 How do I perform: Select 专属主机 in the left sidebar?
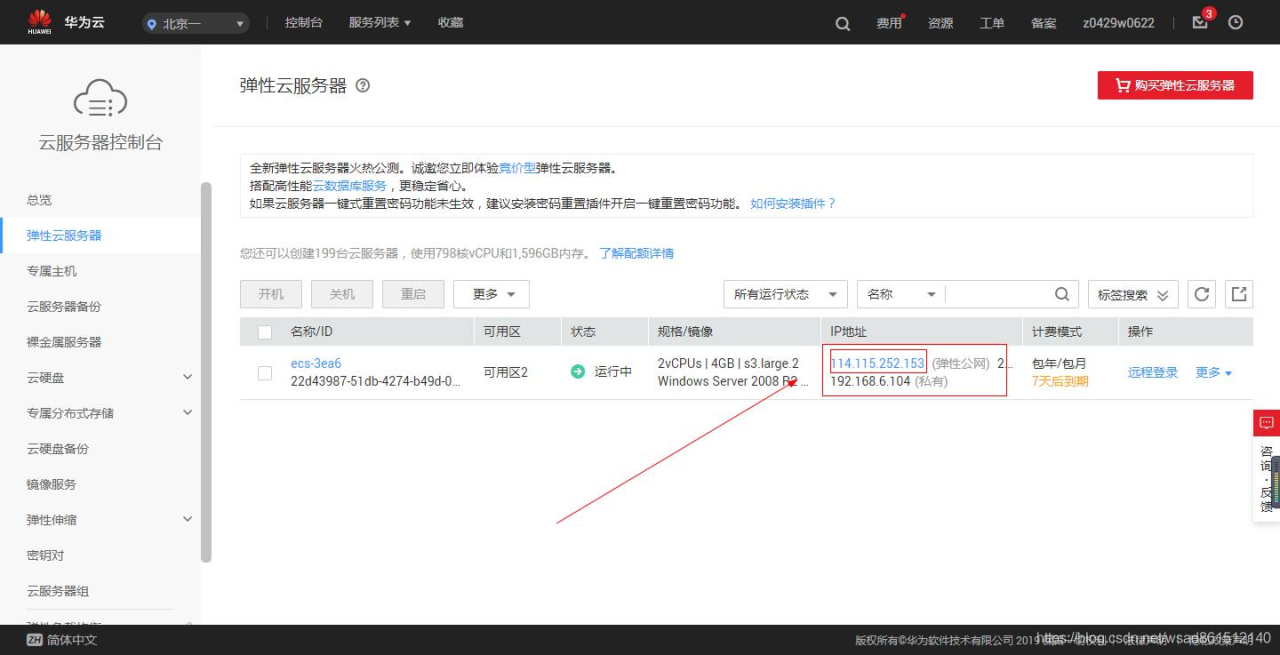pyautogui.click(x=52, y=271)
